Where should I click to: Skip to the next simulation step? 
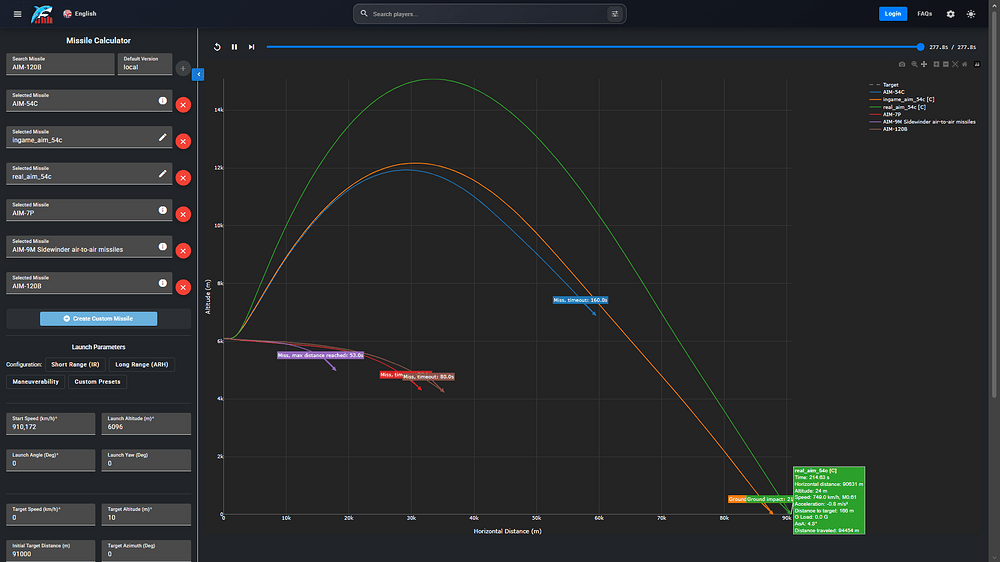click(x=251, y=47)
